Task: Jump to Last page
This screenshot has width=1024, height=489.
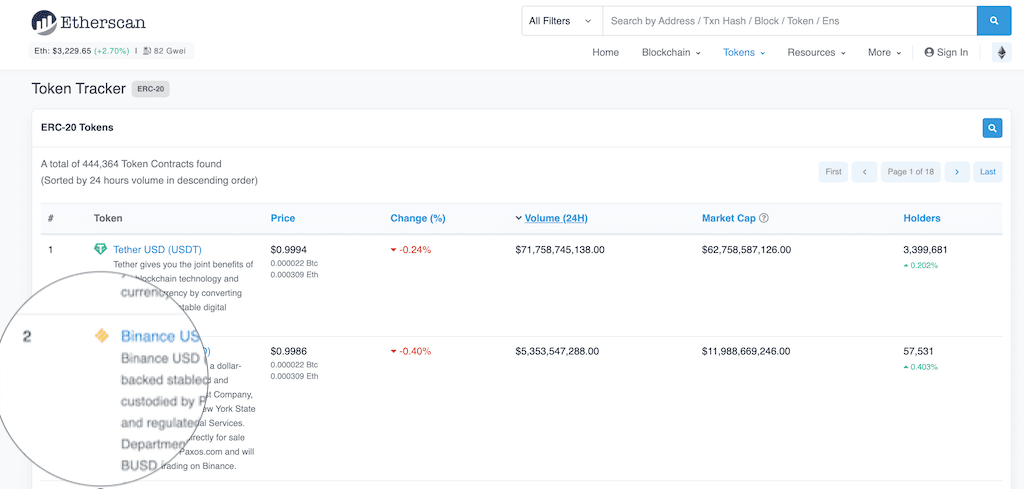Action: pyautogui.click(x=988, y=172)
